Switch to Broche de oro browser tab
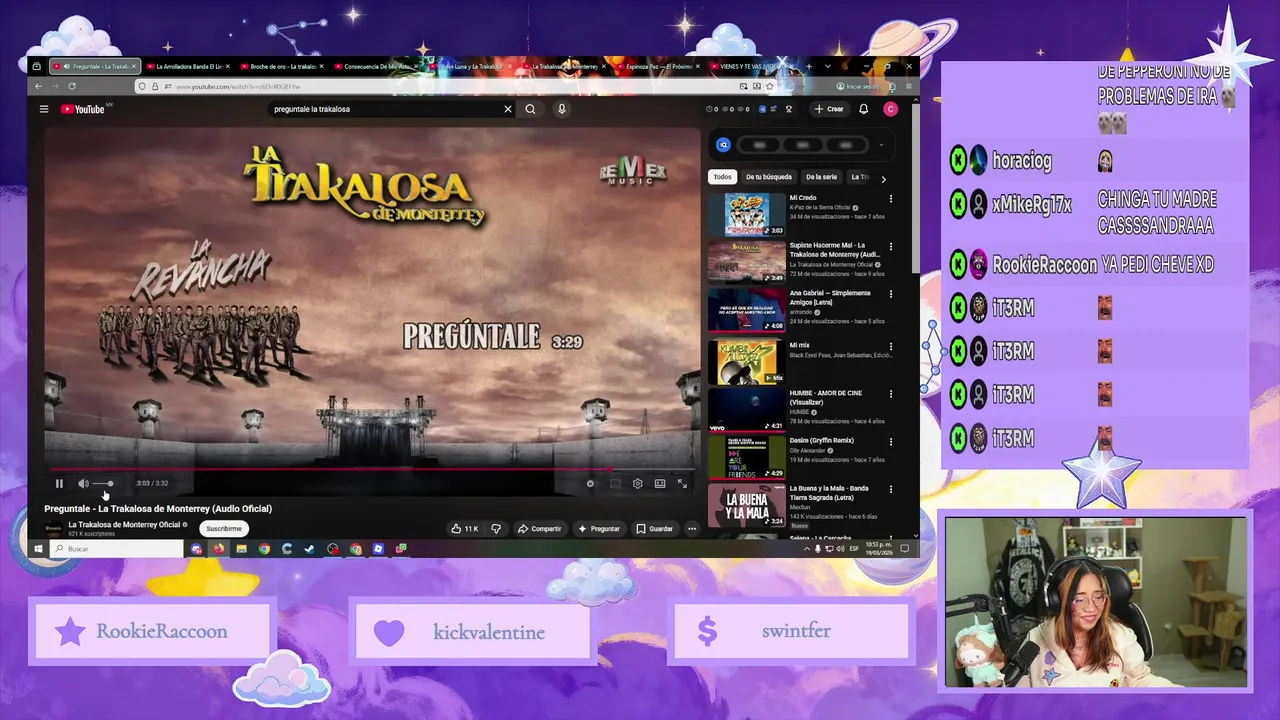The height and width of the screenshot is (720, 1280). point(283,66)
